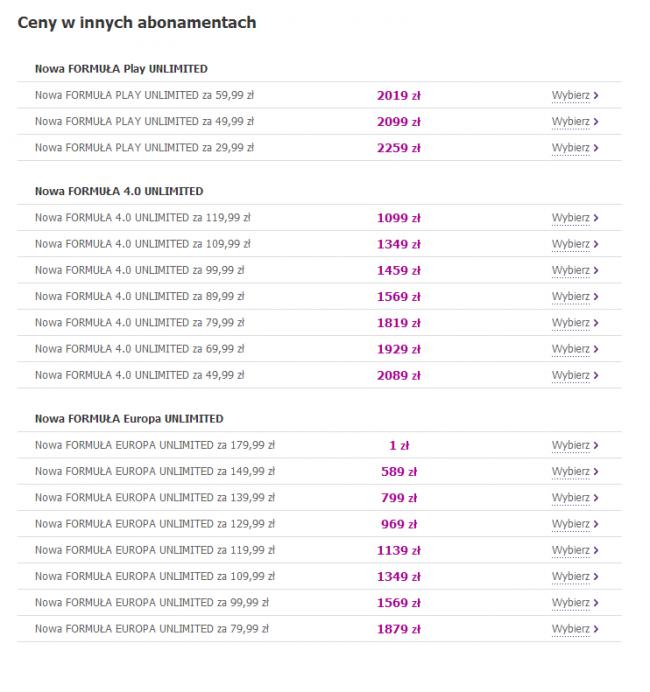Click the 2019 zł price
The image size is (650, 692).
399,96
